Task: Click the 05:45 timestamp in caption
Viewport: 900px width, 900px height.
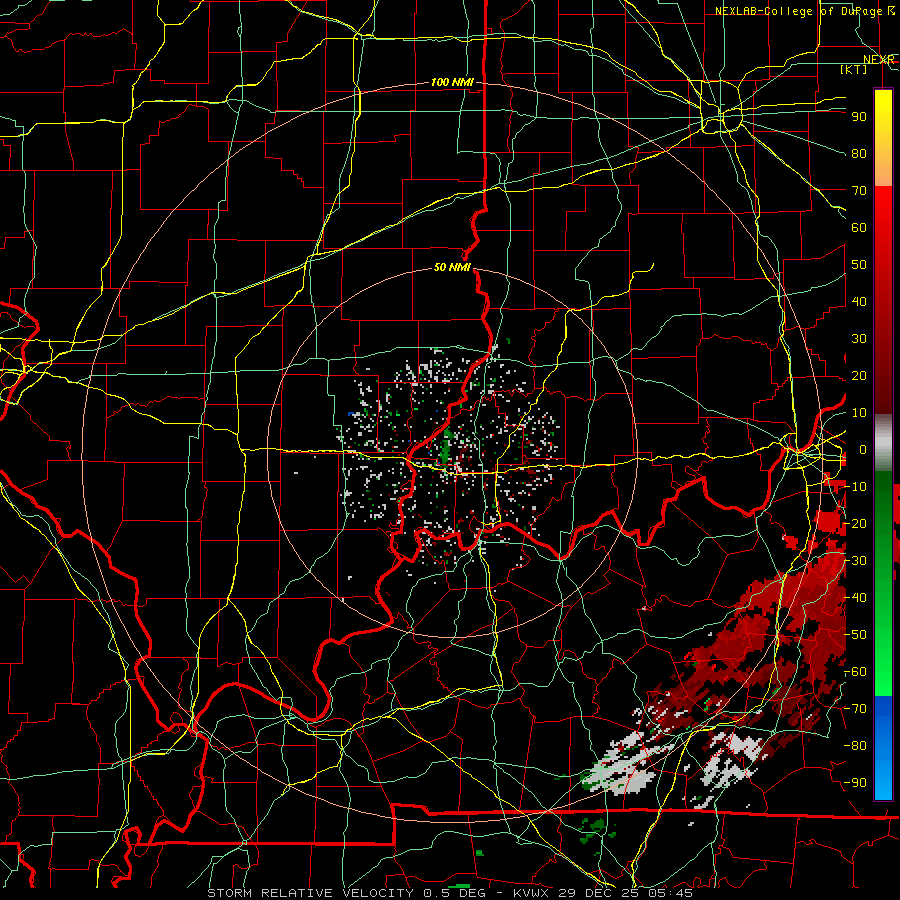Action: (668, 893)
